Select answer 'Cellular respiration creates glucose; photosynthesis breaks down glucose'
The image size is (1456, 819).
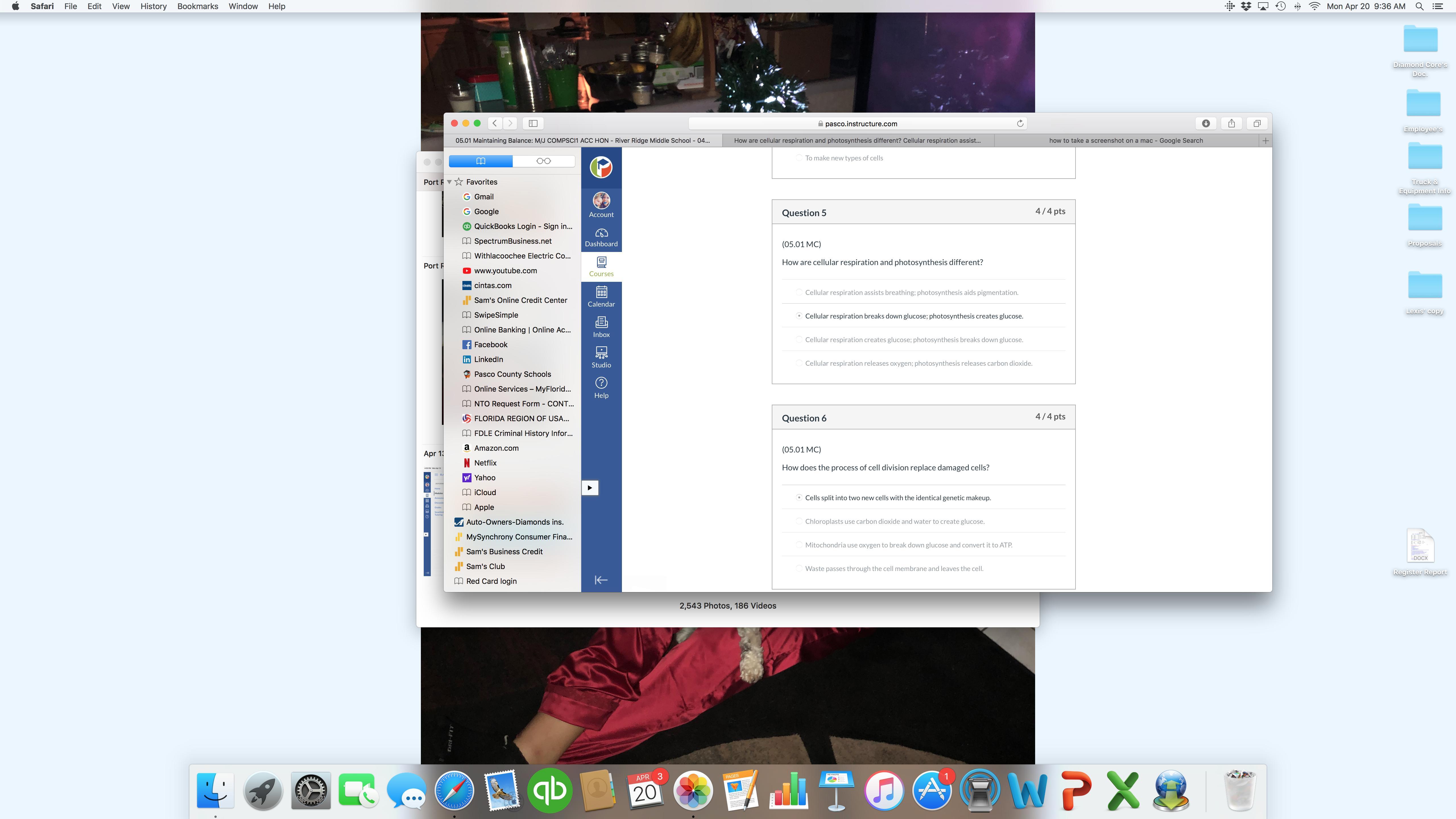point(799,340)
